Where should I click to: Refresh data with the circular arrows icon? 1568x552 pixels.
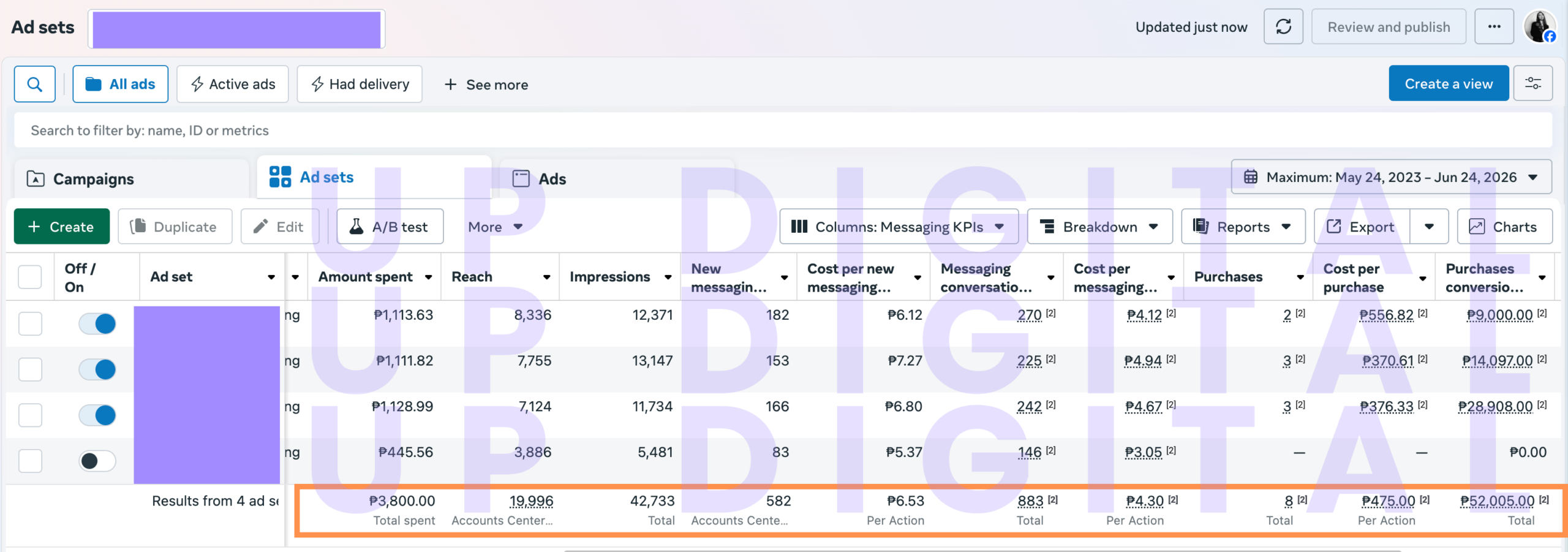[1283, 27]
